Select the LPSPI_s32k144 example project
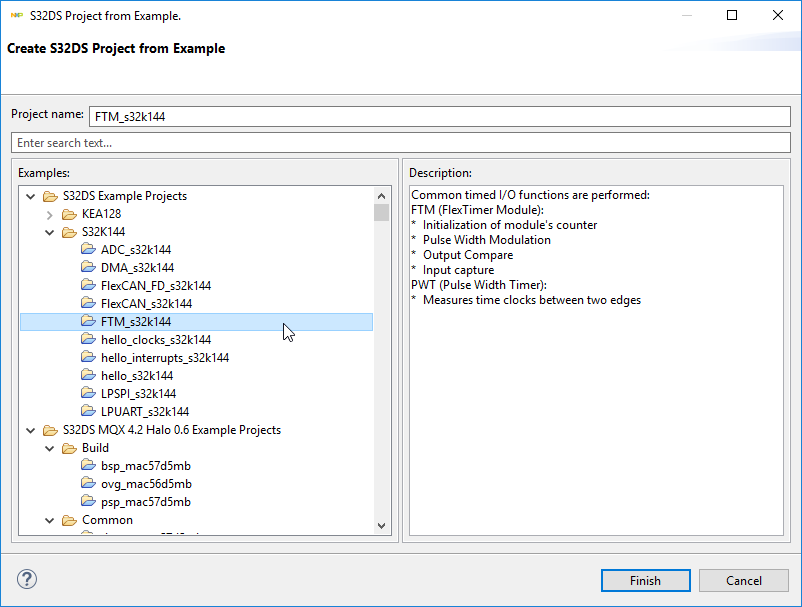 pos(138,394)
